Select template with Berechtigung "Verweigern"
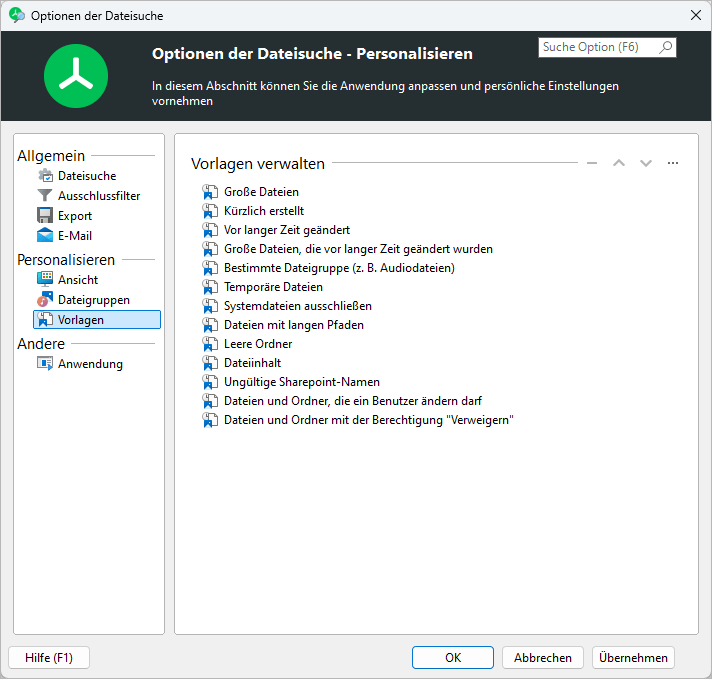Viewport: 712px width, 679px height. (x=369, y=420)
